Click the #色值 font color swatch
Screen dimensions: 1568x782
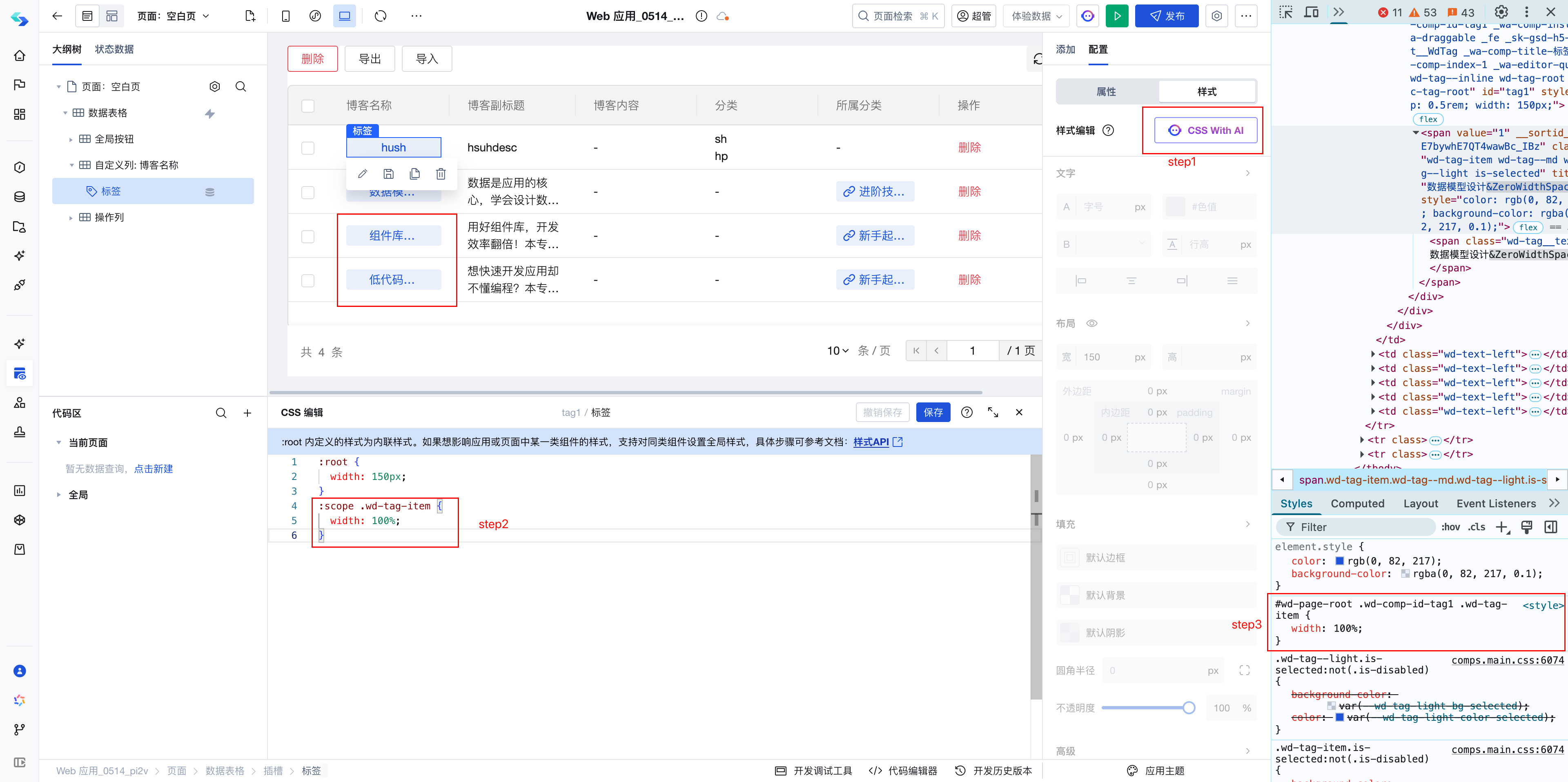coord(1175,207)
